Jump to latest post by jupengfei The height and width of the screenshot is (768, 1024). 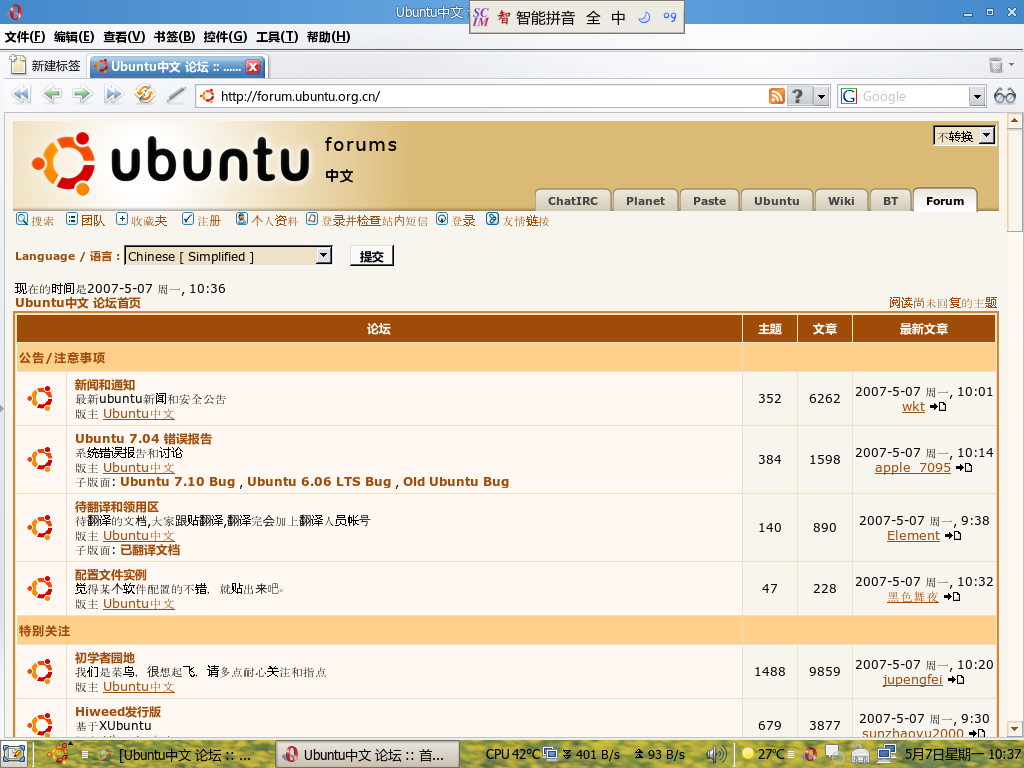point(956,680)
